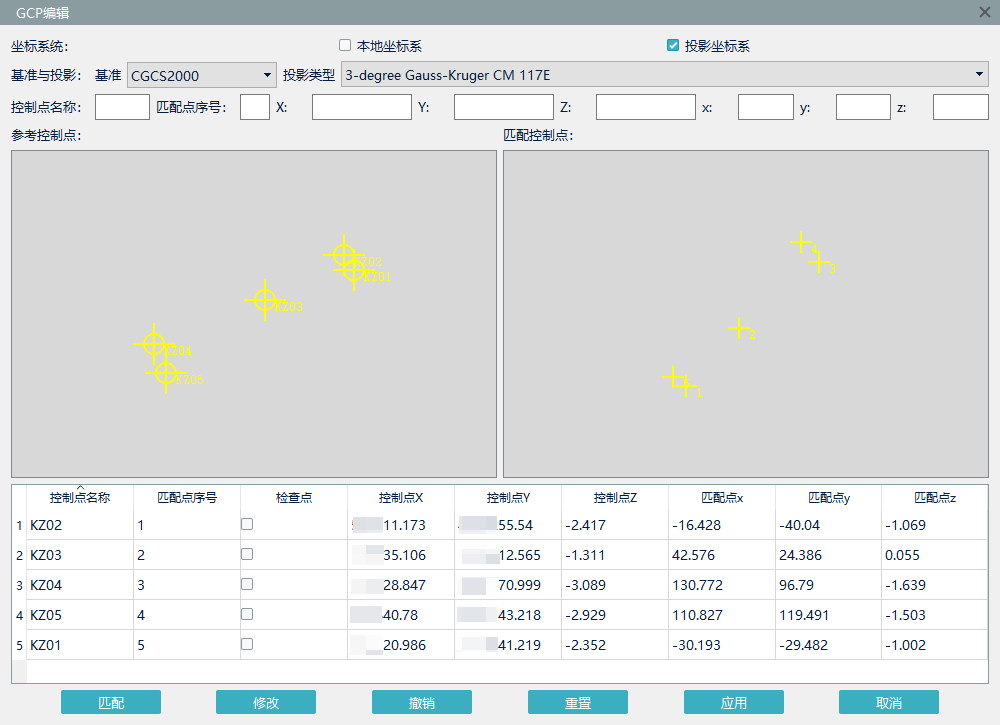
Task: Close the GCP编辑 dialog
Action: (x=984, y=12)
